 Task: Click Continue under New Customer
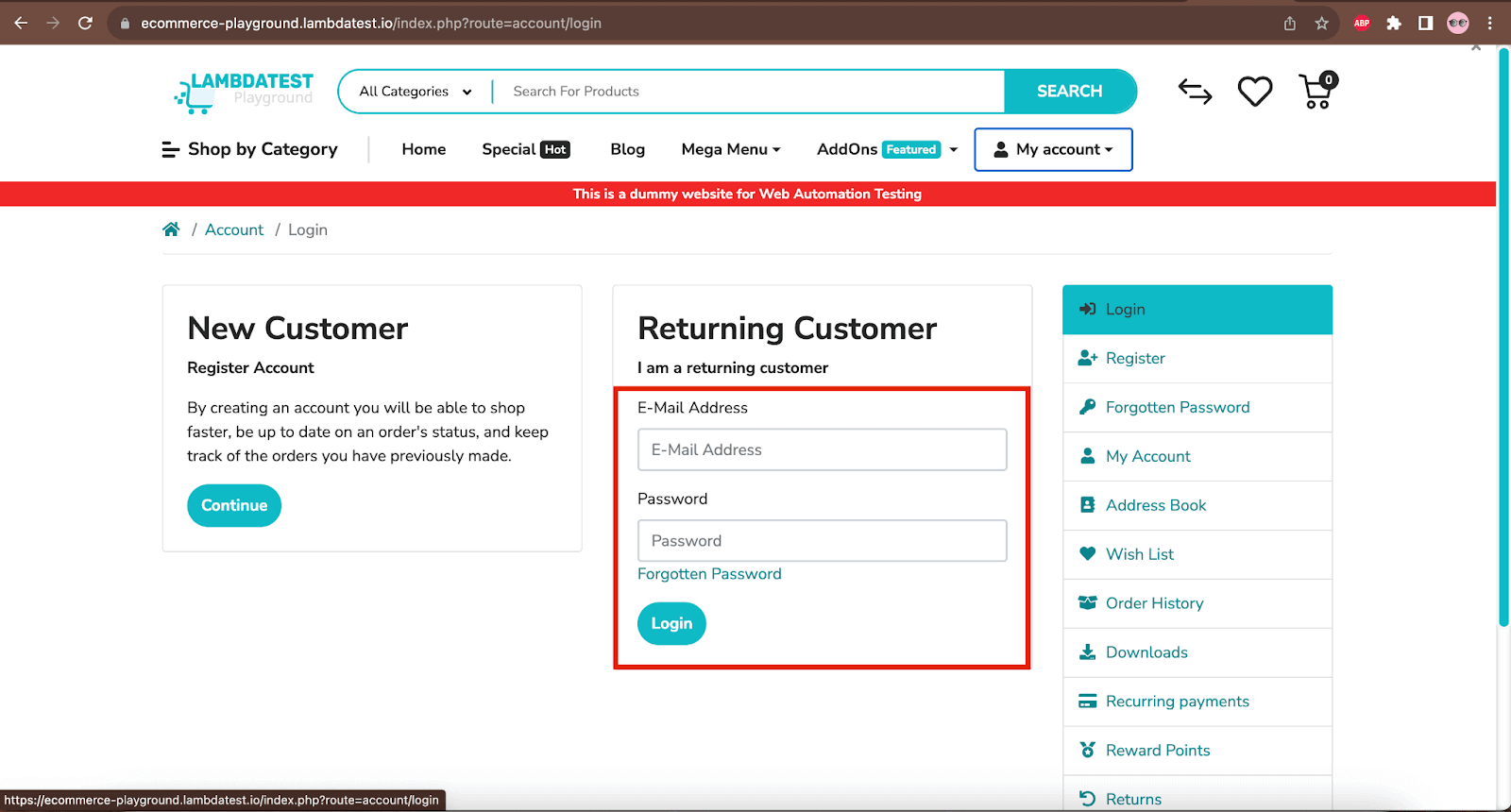pyautogui.click(x=234, y=505)
